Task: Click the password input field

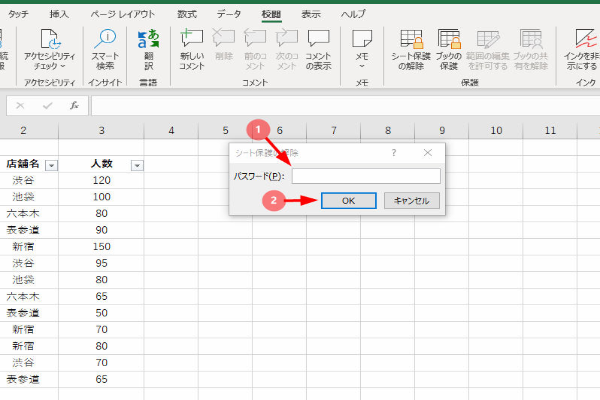Action: click(365, 176)
